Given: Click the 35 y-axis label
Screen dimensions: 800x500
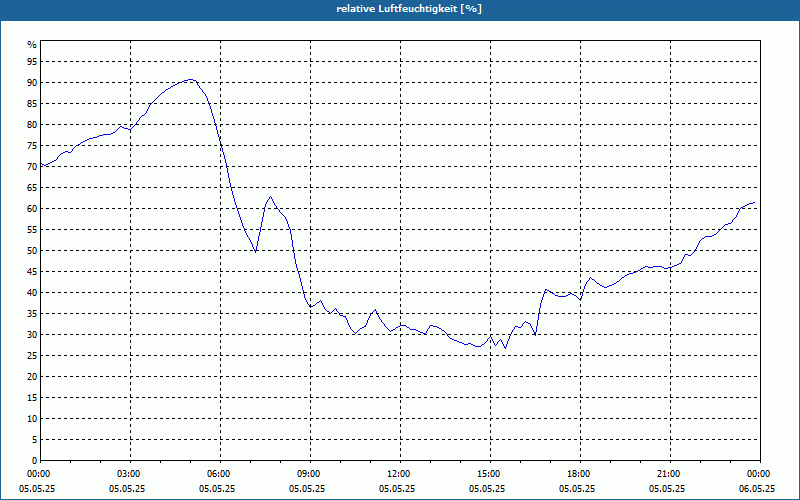Looking at the screenshot, I should 32,314.
